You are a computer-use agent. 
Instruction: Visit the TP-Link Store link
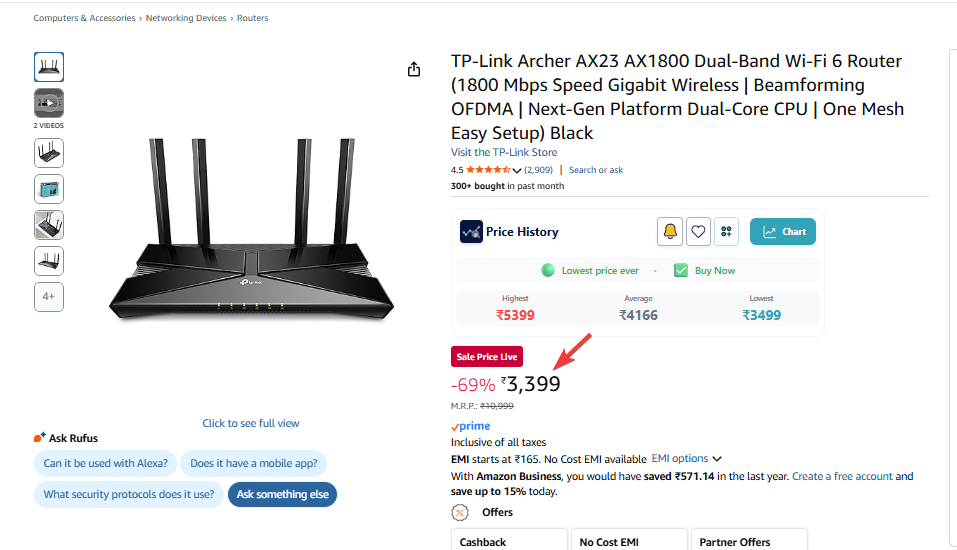(x=504, y=153)
